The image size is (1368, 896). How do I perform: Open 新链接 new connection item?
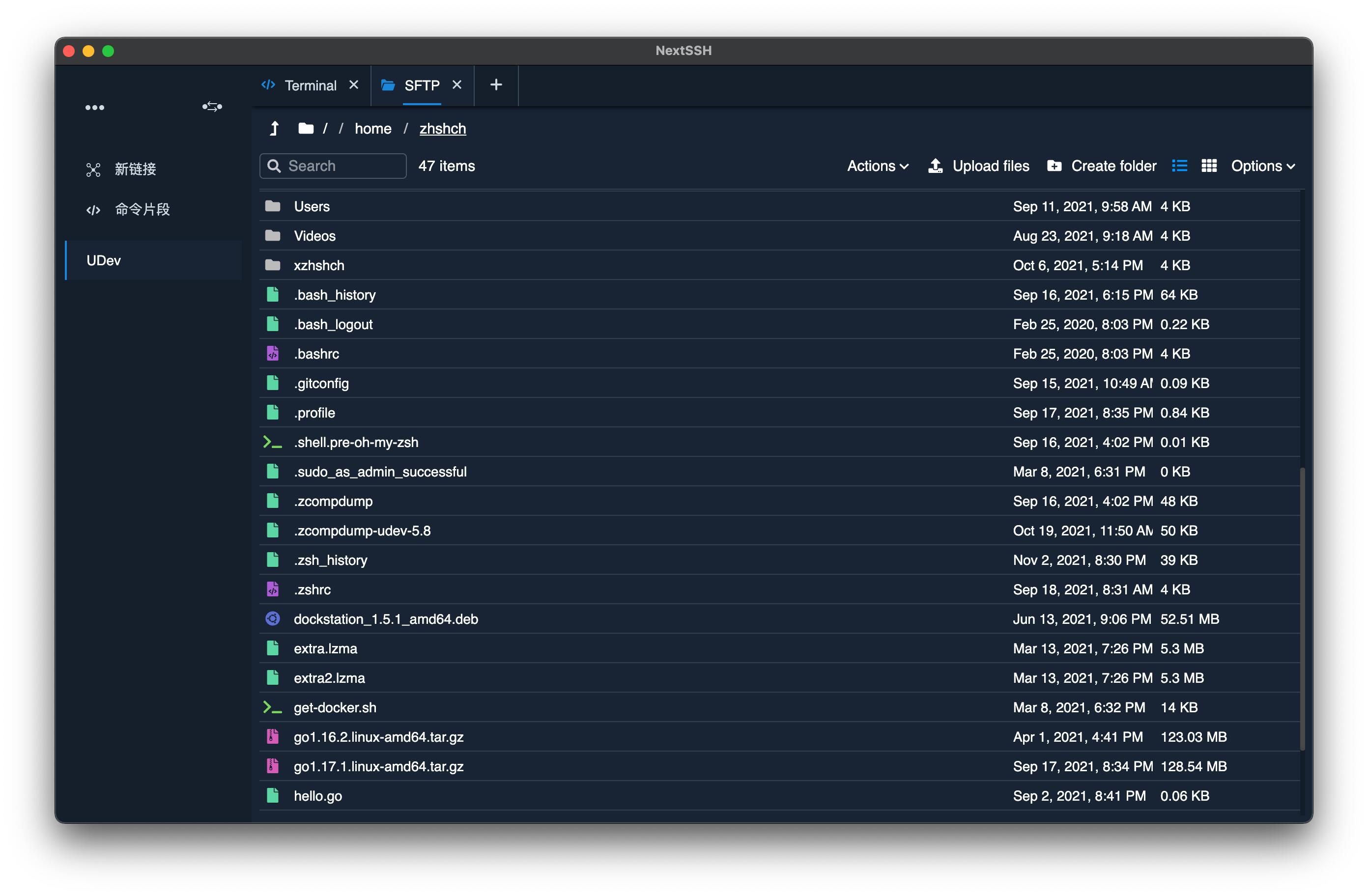pos(135,169)
